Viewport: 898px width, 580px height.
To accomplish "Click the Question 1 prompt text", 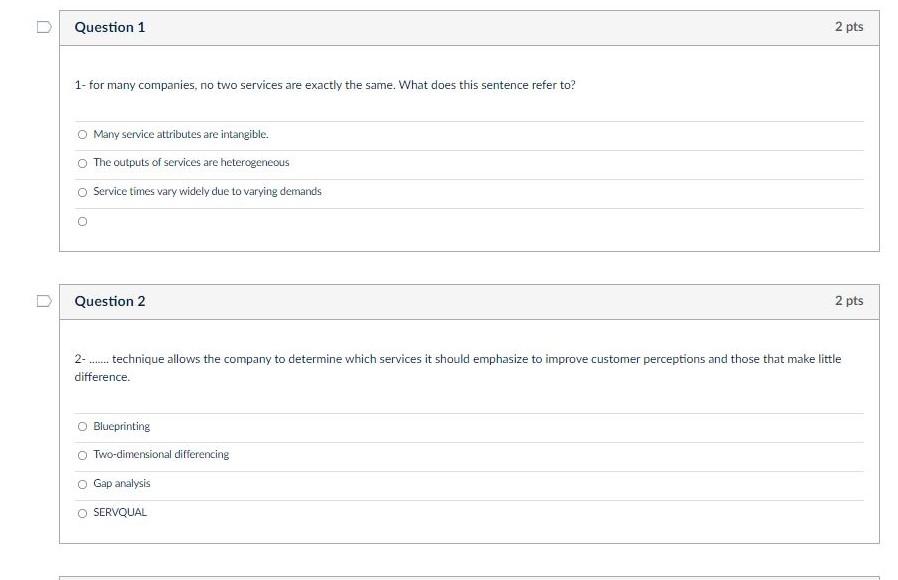I will [x=325, y=85].
